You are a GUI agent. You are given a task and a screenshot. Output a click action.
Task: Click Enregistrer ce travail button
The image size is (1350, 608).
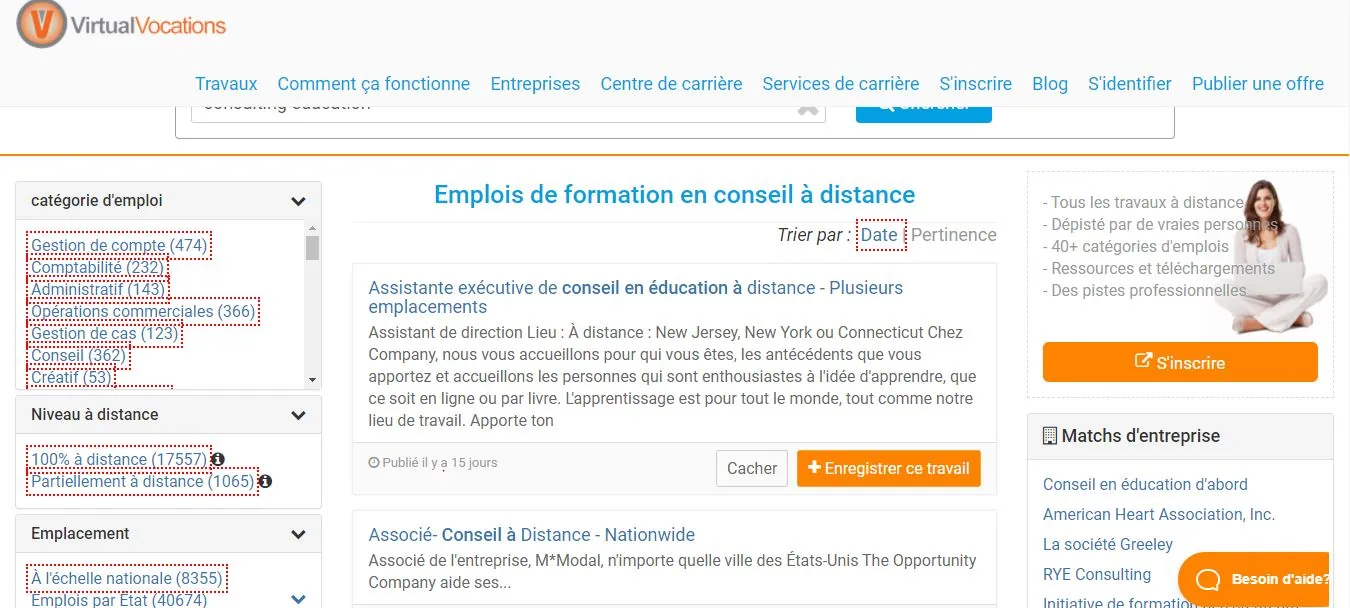pos(889,468)
